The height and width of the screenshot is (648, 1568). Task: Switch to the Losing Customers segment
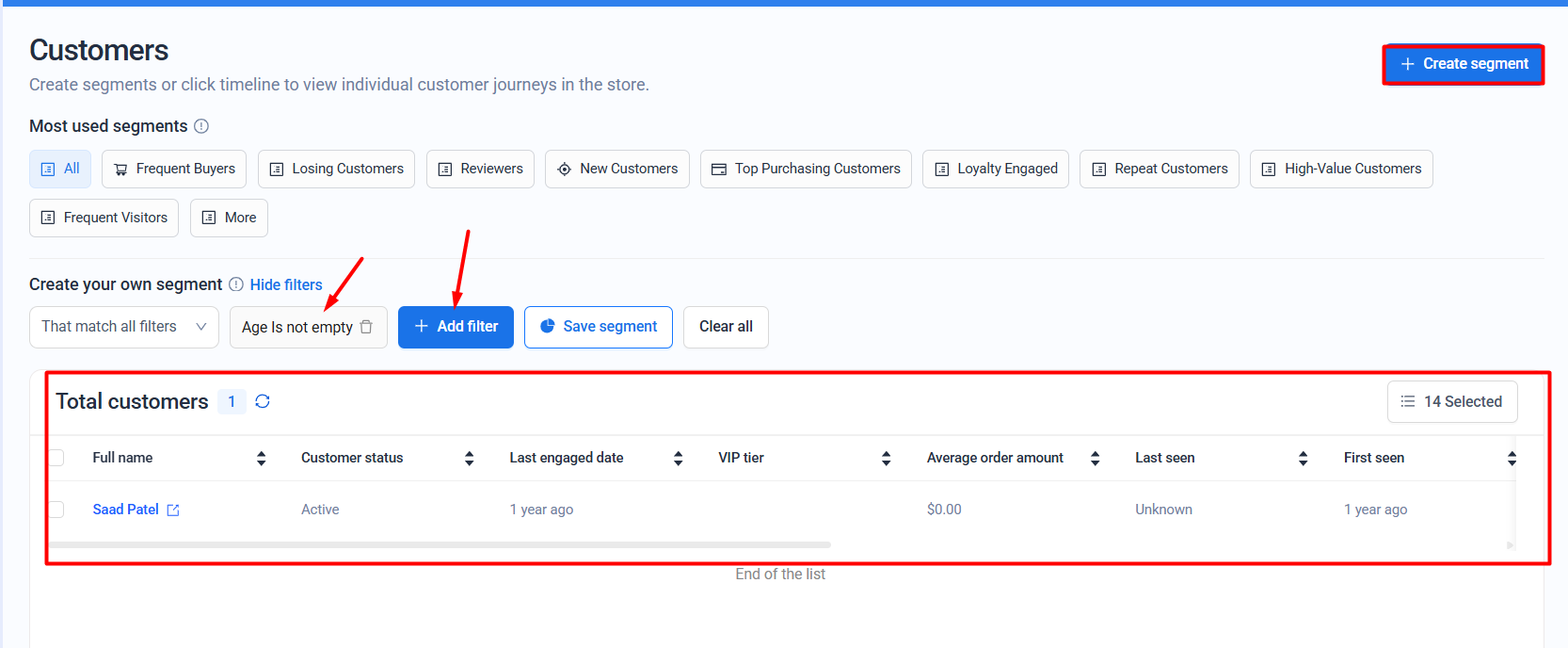tap(336, 169)
